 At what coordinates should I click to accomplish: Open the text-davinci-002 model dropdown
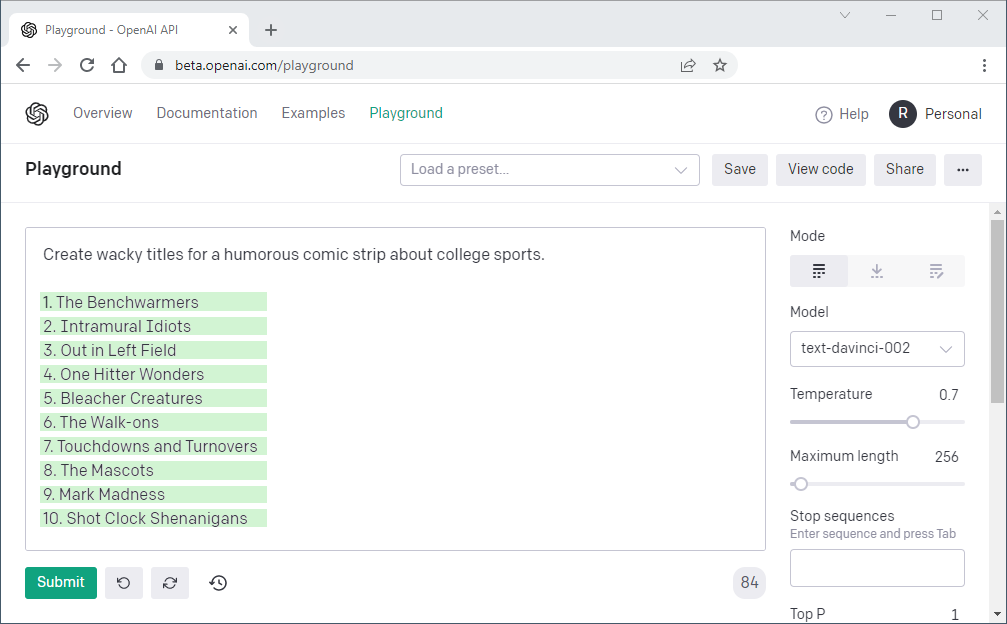877,349
